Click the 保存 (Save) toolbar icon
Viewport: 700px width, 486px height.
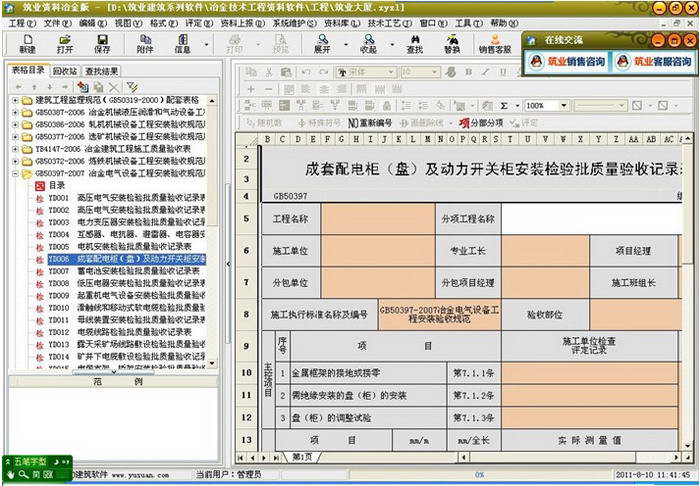coord(102,43)
